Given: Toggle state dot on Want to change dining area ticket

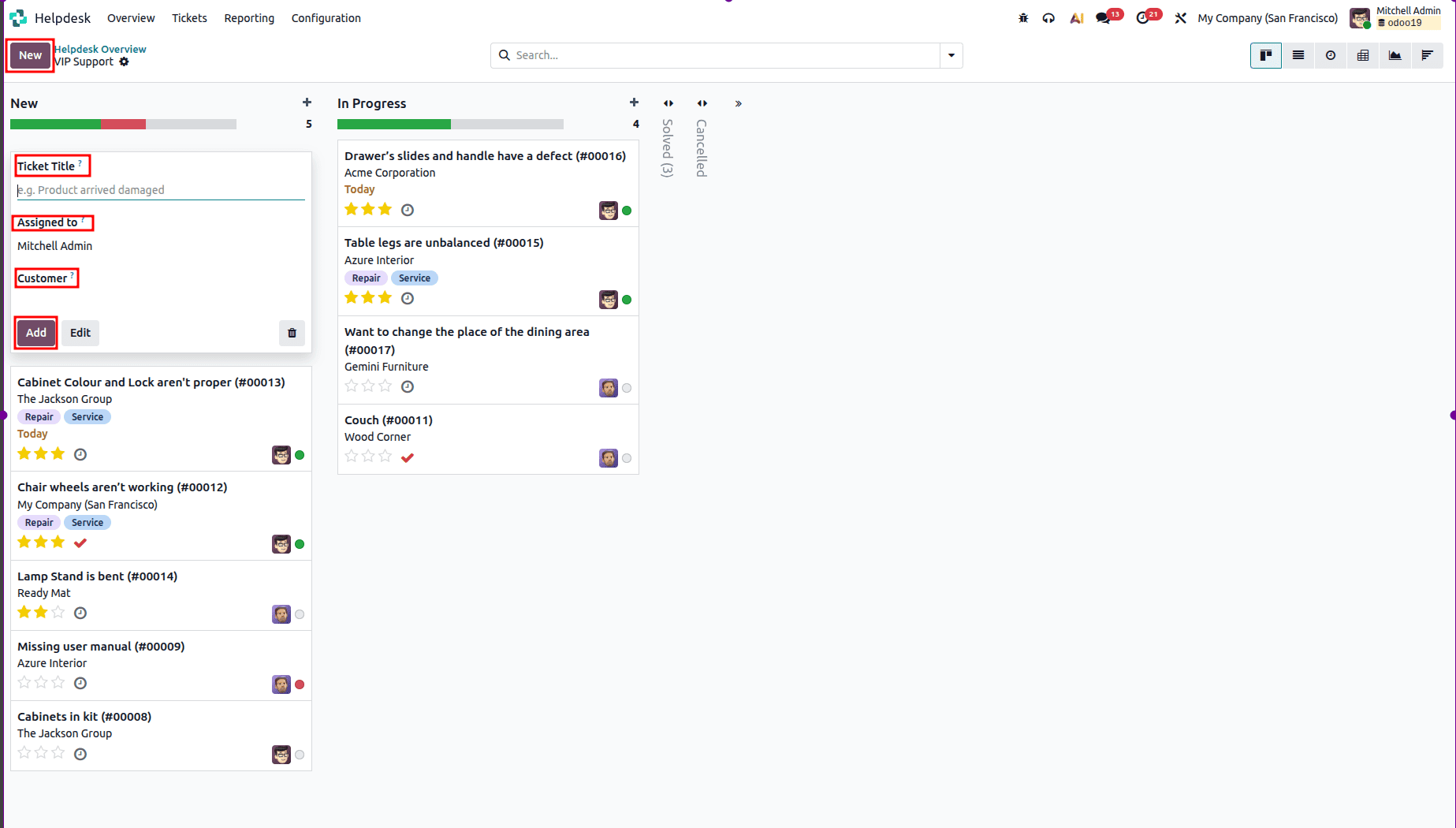Looking at the screenshot, I should point(627,388).
